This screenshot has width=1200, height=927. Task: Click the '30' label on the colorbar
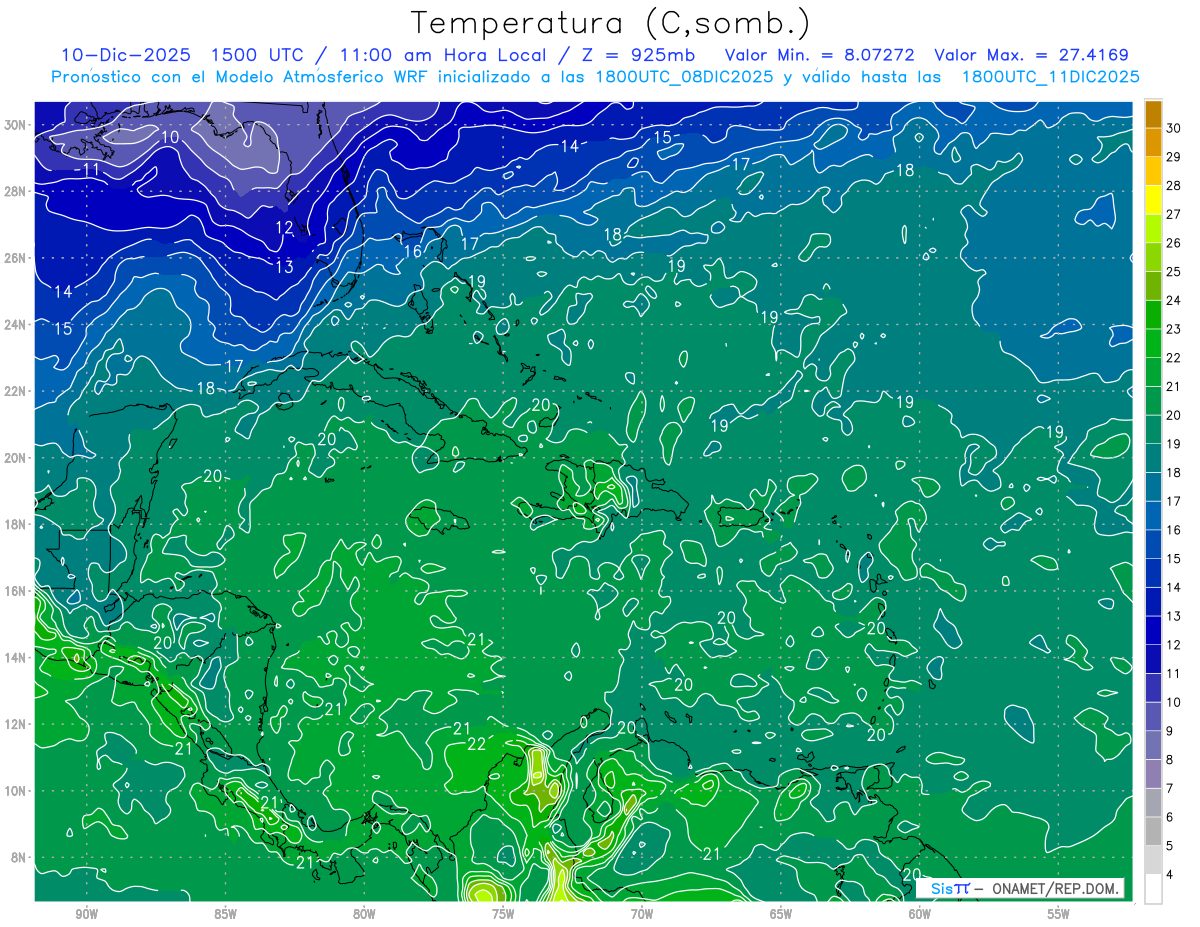coord(1174,128)
